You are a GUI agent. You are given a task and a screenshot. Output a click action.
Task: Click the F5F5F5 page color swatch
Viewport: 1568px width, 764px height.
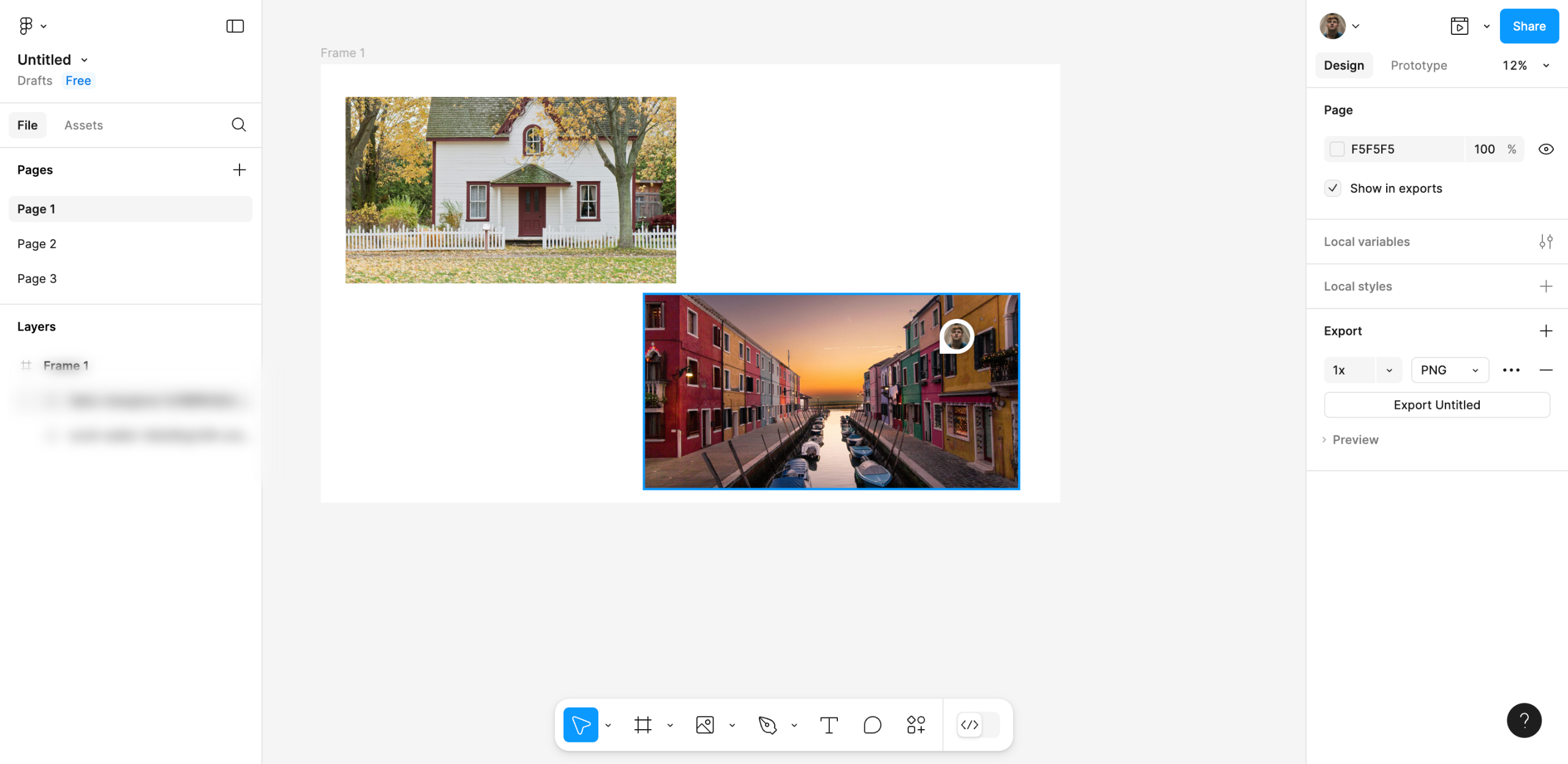pyautogui.click(x=1337, y=149)
